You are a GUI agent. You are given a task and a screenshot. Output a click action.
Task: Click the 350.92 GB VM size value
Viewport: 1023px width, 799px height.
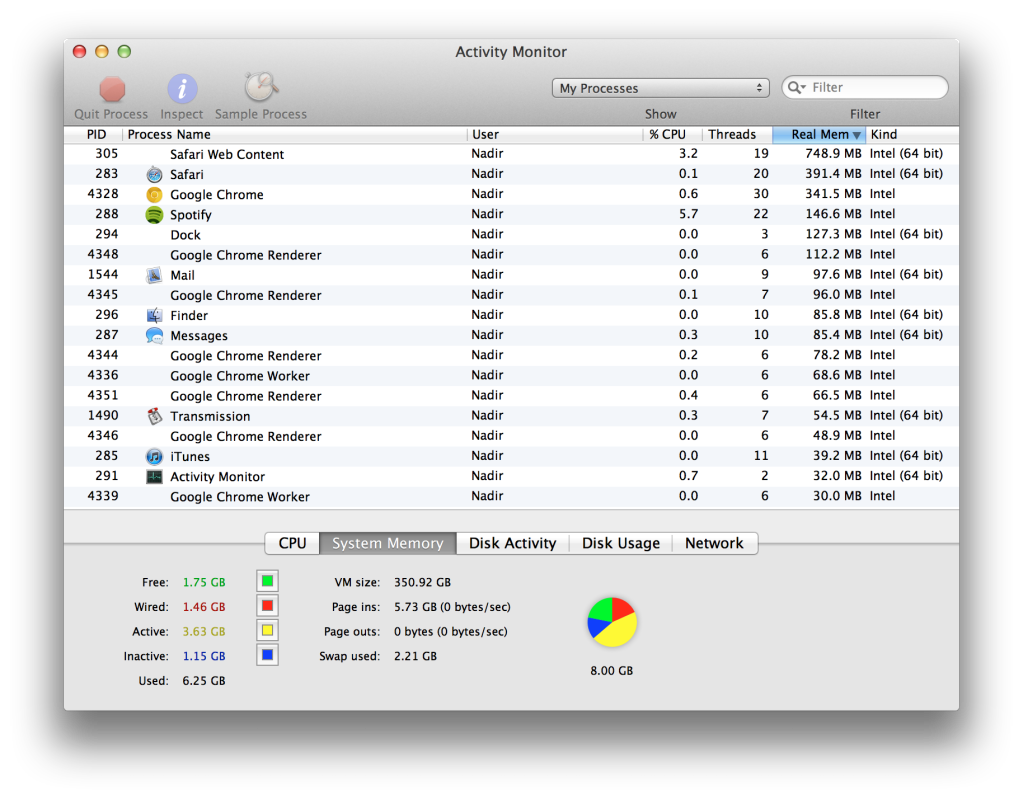point(422,582)
